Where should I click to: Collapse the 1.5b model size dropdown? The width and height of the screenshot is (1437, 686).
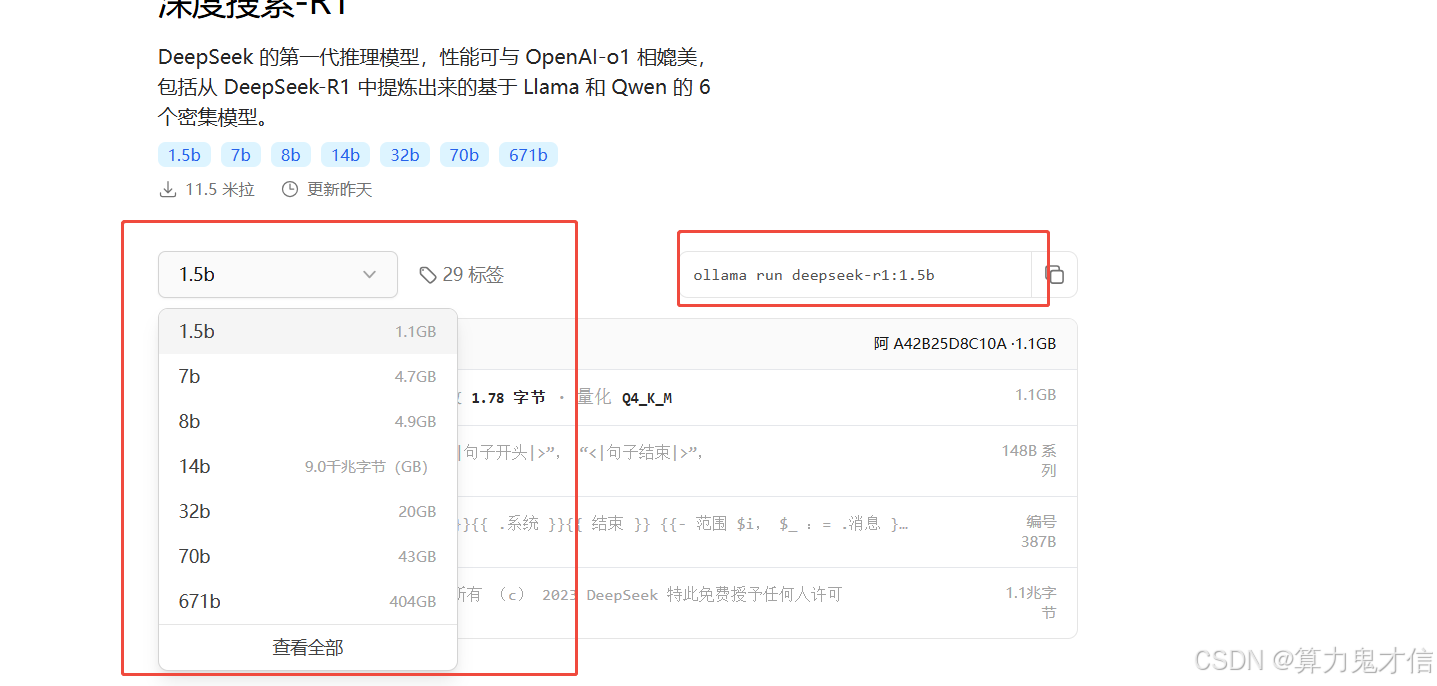point(278,274)
